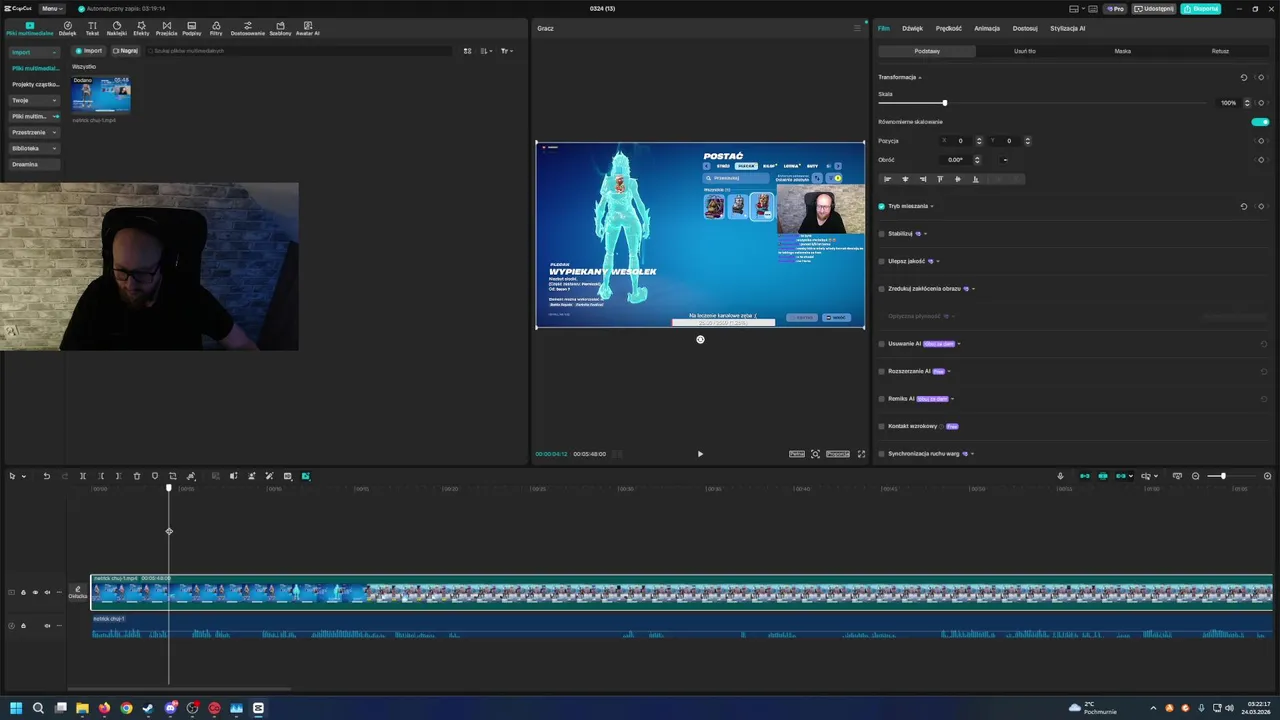
Task: Align clip left using first alignment icon
Action: pos(887,179)
